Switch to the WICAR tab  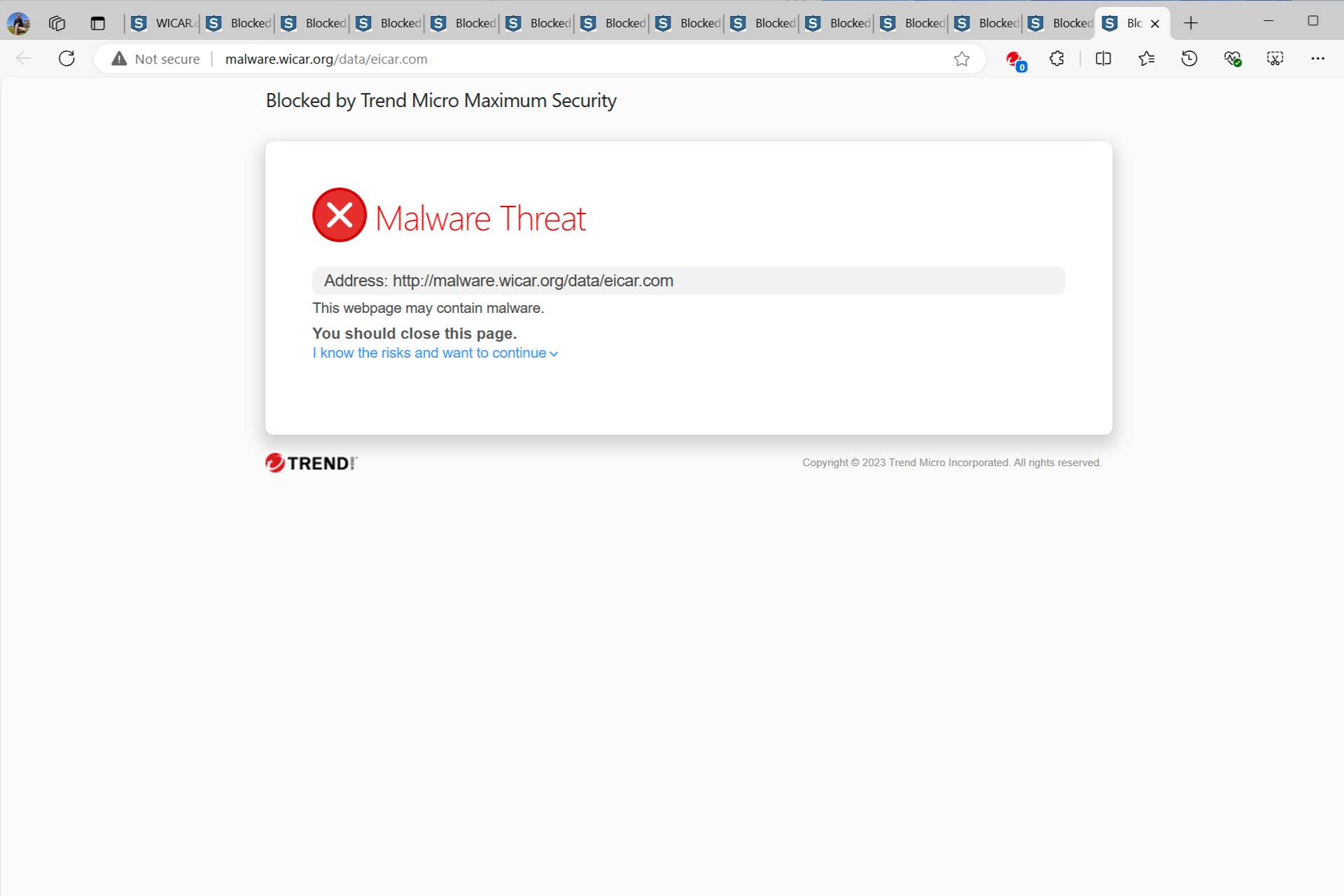click(162, 23)
